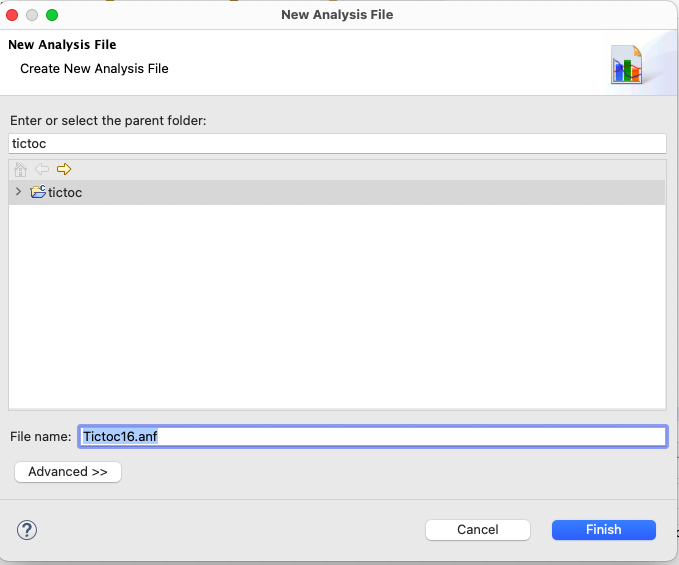Viewport: 679px width, 565px height.
Task: Click the 'Create New Analysis File' description text
Action: tap(94, 68)
